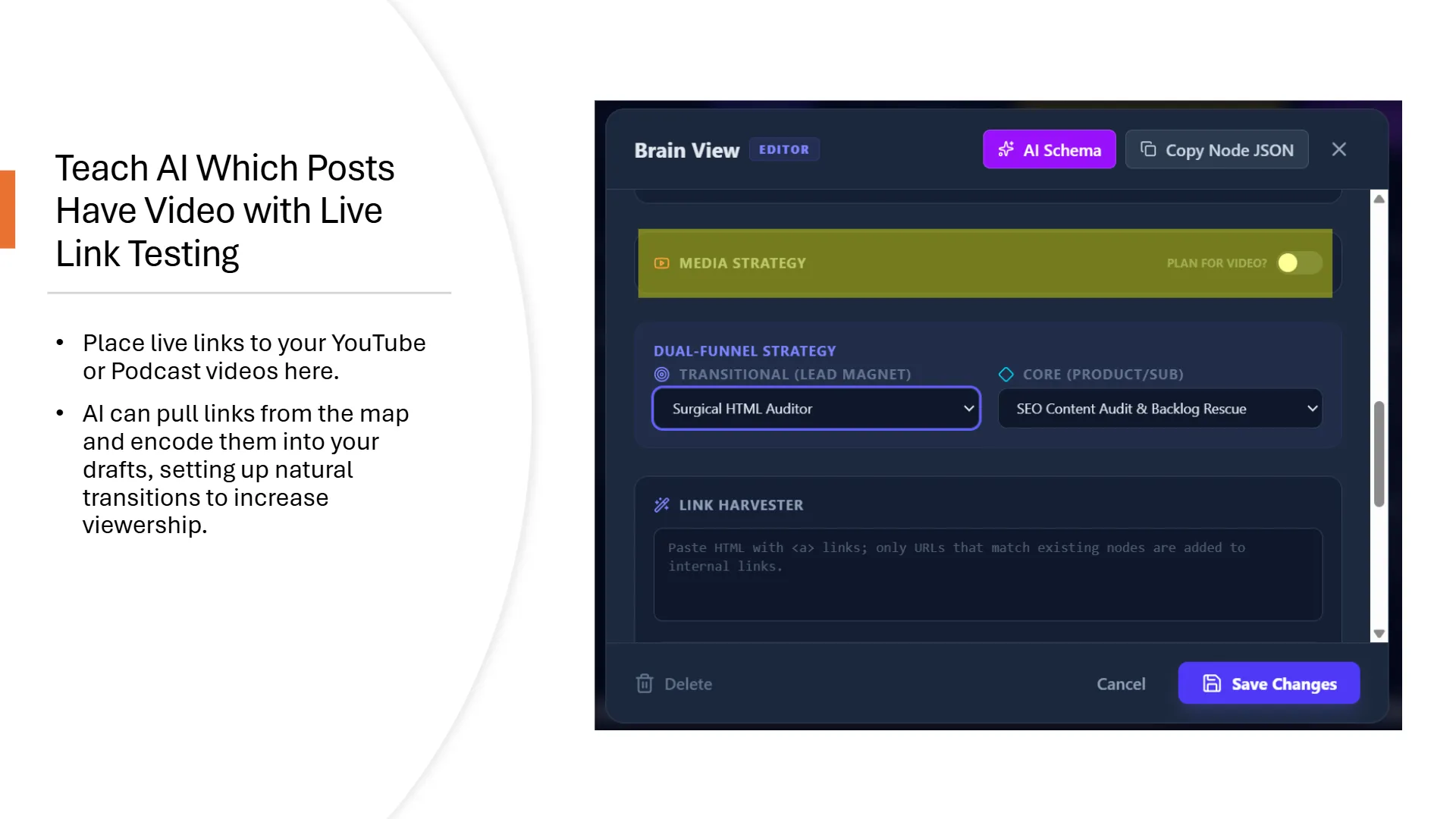
Task: Click the Transitional target icon
Action: coord(662,375)
